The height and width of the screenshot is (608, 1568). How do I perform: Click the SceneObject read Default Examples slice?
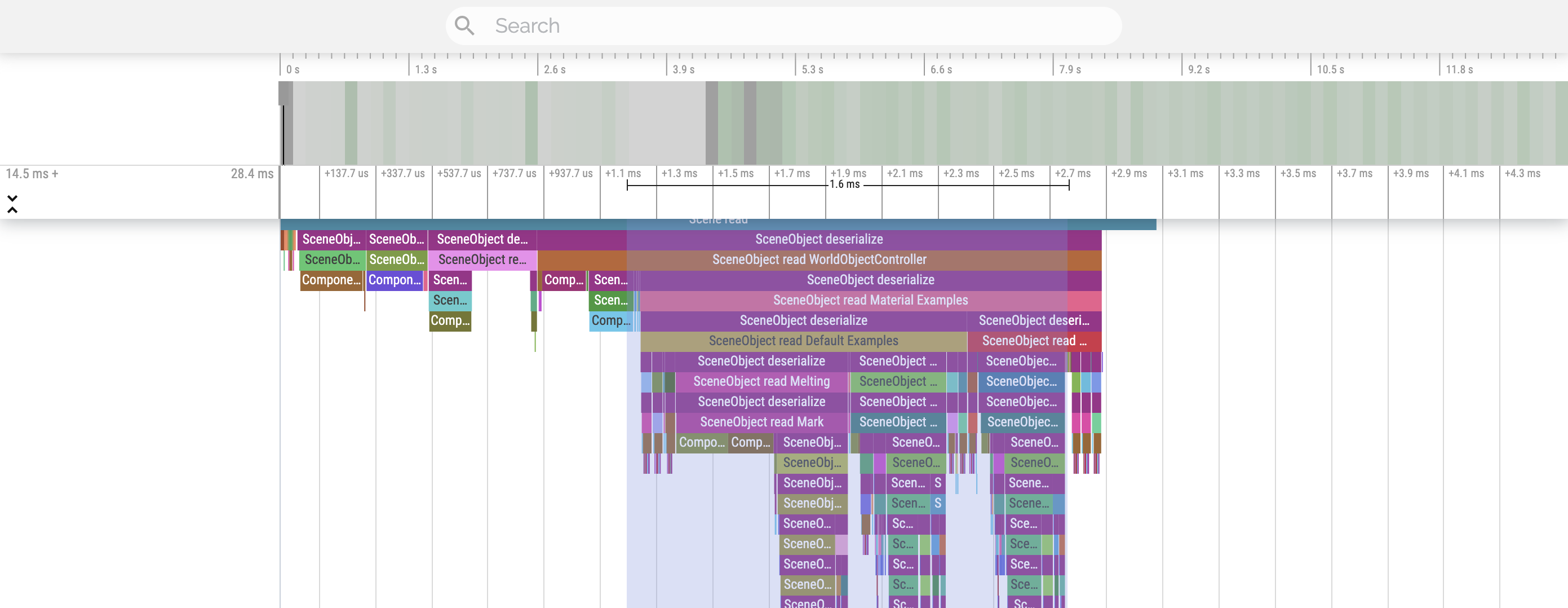click(x=803, y=341)
